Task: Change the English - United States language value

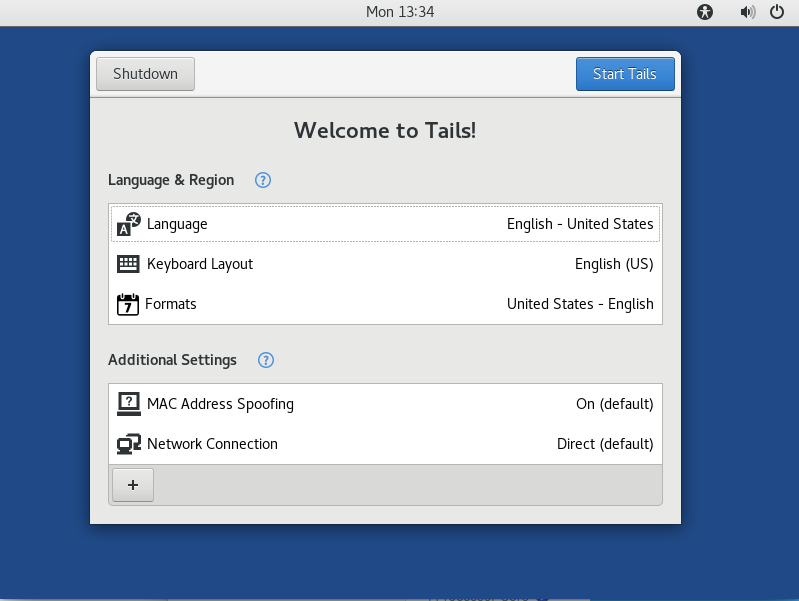Action: [580, 224]
